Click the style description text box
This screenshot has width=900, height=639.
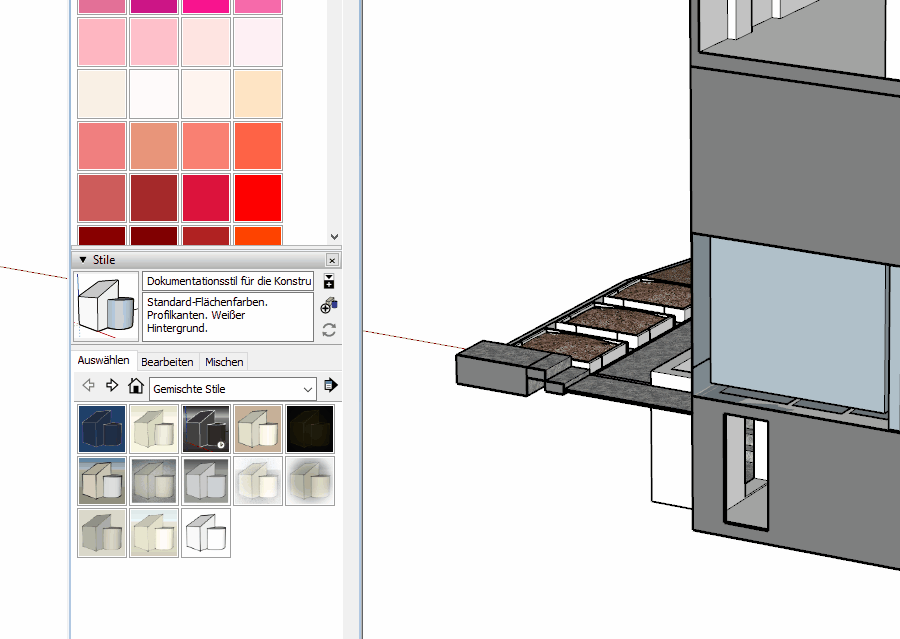coord(229,316)
